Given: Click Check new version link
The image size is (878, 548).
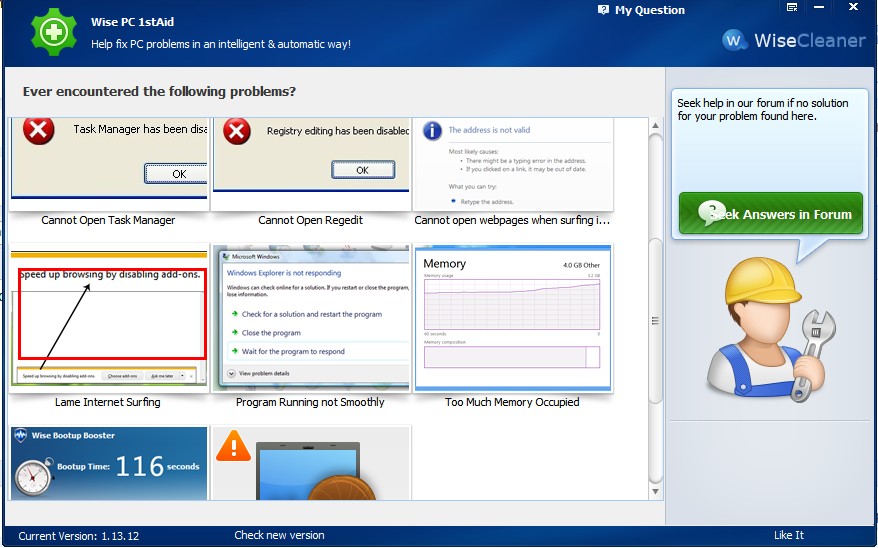Looking at the screenshot, I should (279, 535).
